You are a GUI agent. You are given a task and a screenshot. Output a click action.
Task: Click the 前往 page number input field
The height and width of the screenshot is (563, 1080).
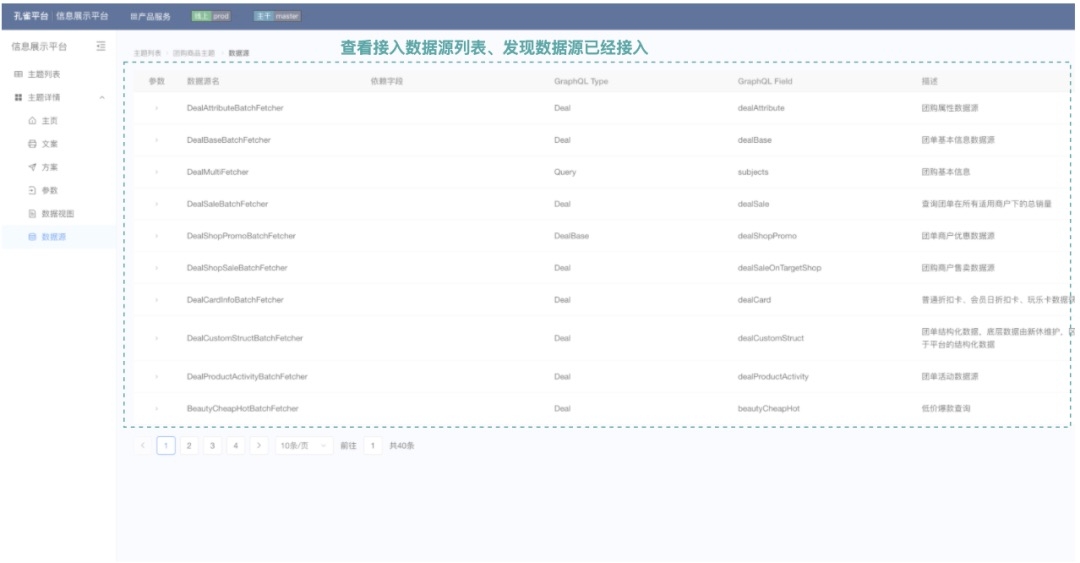(373, 445)
